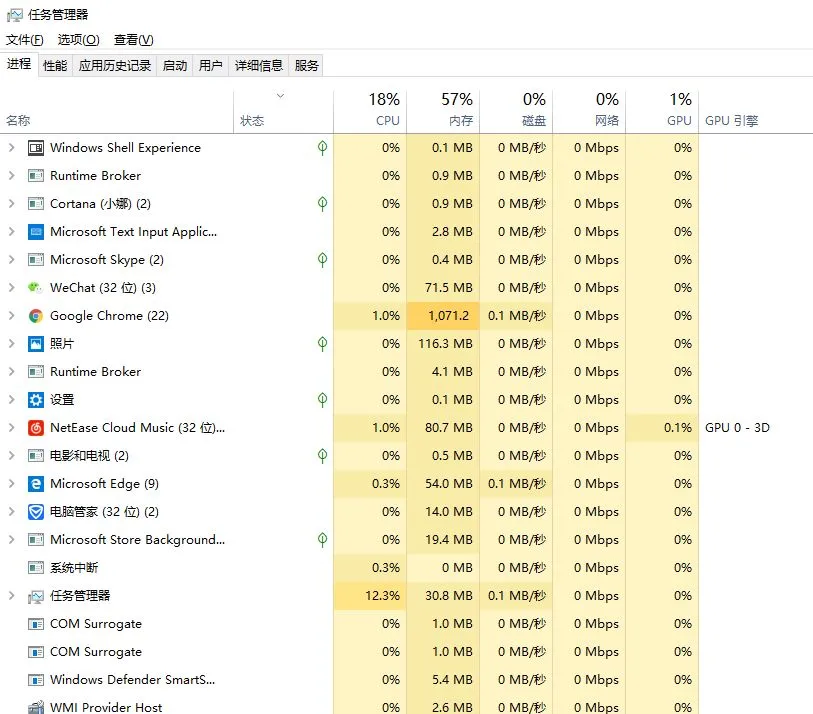The image size is (813, 714).
Task: Click the Windows Shell Experience process icon
Action: [36, 148]
